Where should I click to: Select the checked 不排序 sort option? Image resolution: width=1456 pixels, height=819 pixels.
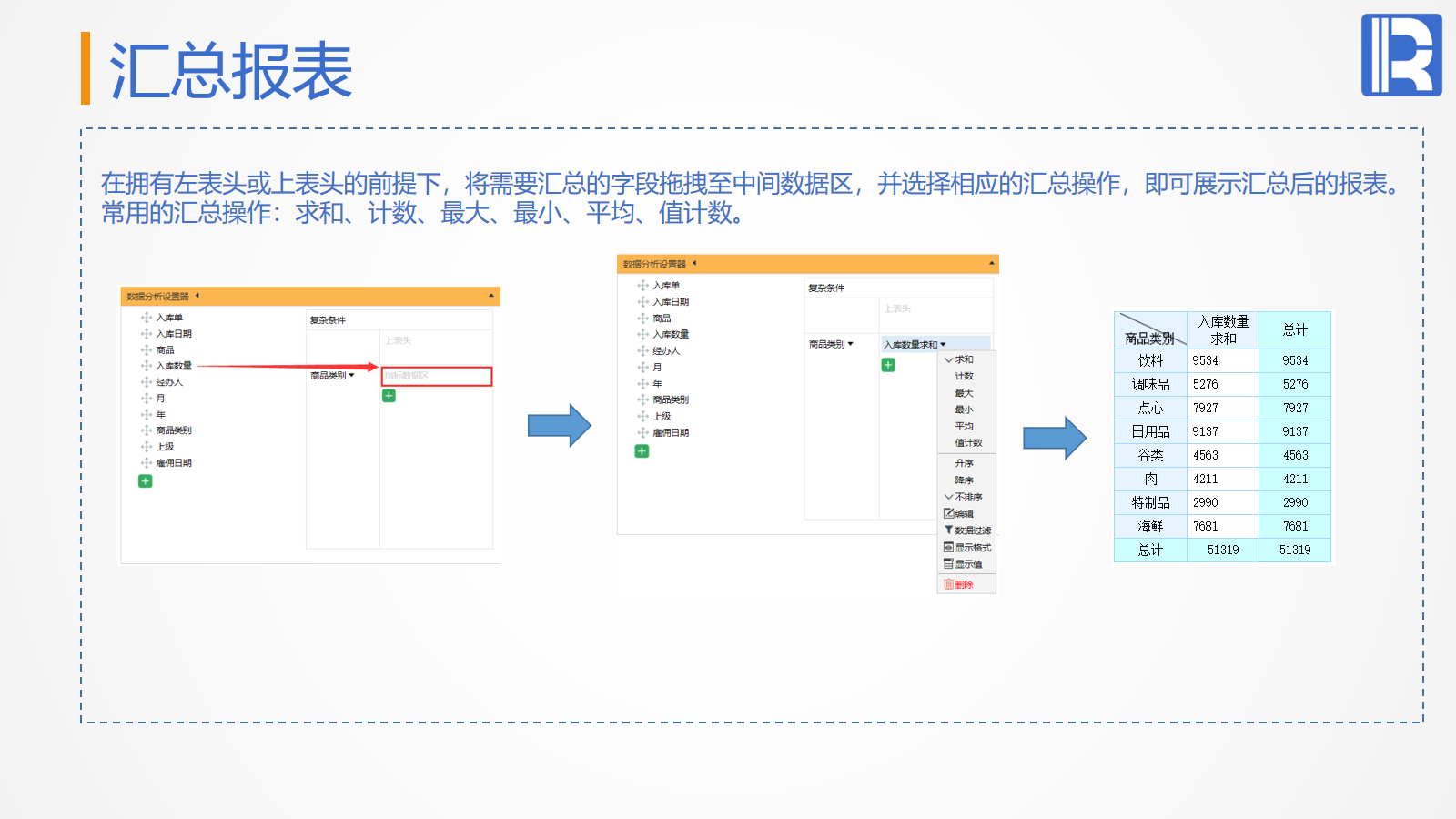pos(967,497)
